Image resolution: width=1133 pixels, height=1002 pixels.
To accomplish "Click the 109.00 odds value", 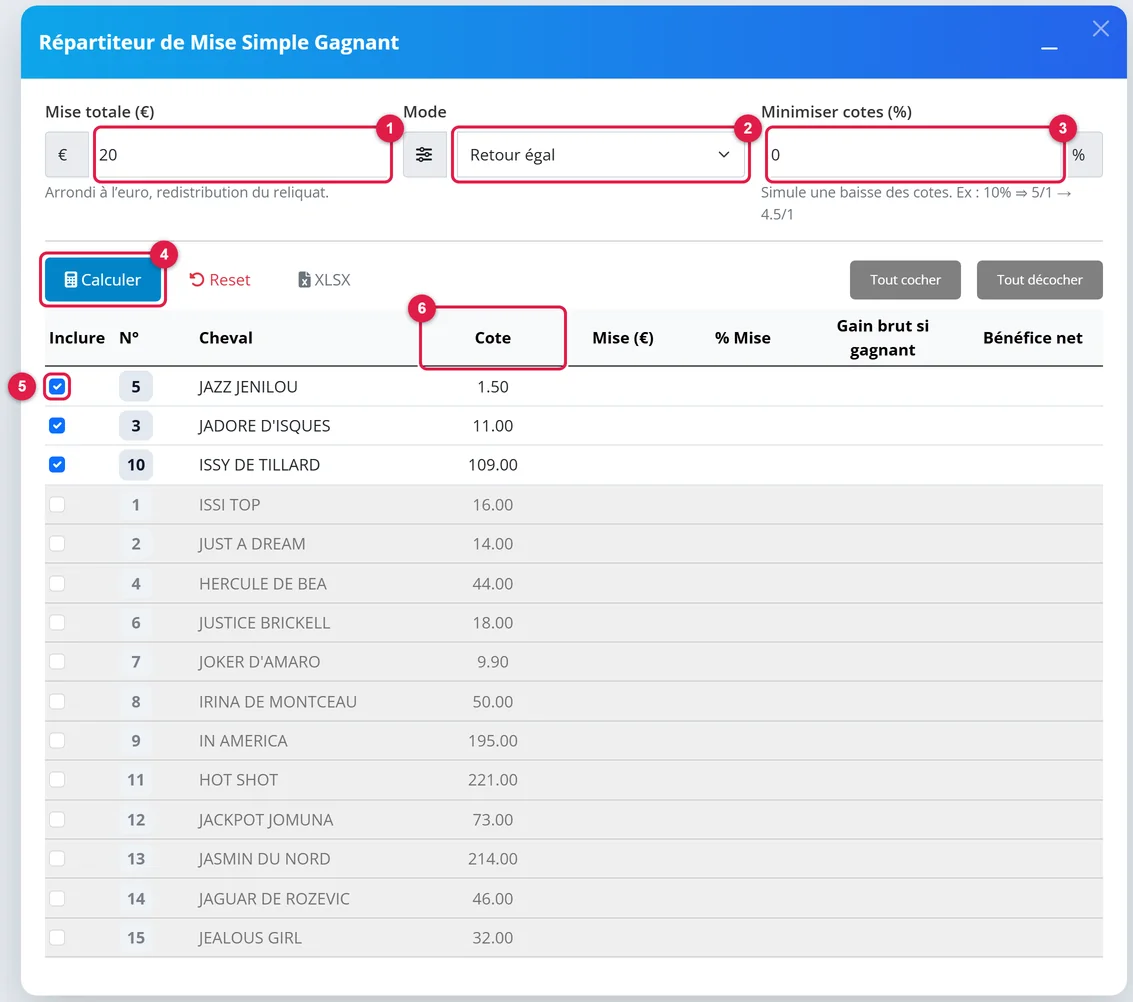I will point(493,465).
